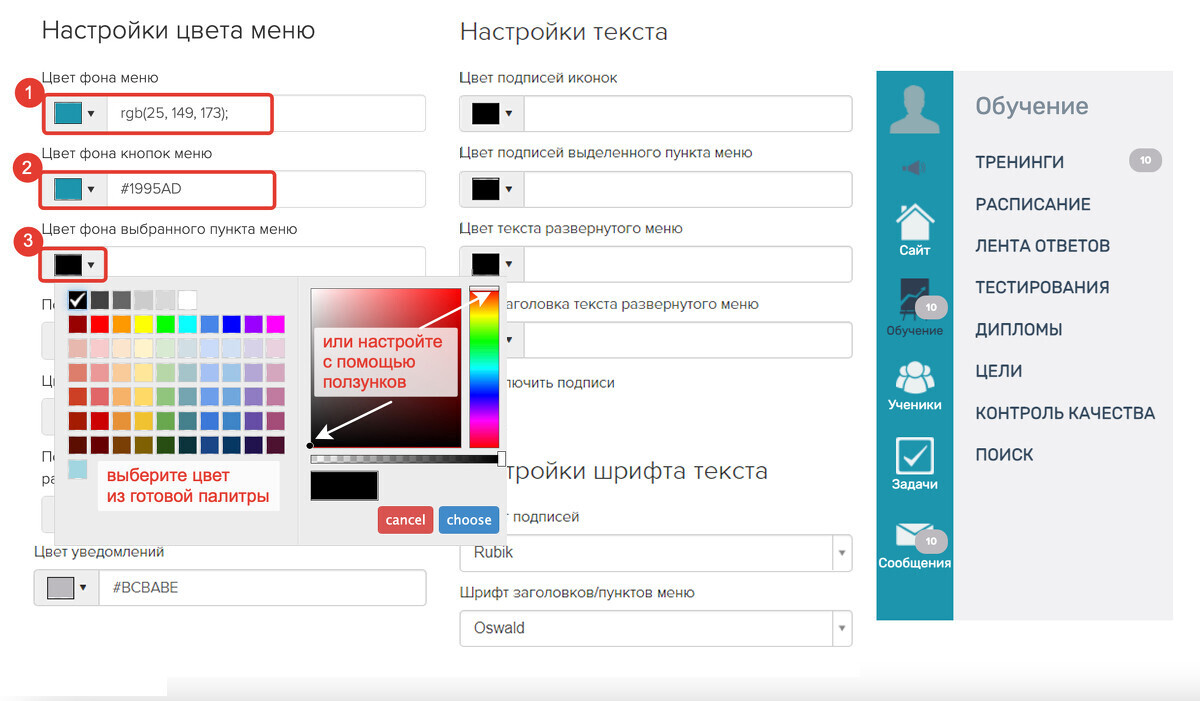Open ЛЕНТА ОТВЕТОВ menu item
The width and height of the screenshot is (1200, 701).
click(x=1043, y=246)
